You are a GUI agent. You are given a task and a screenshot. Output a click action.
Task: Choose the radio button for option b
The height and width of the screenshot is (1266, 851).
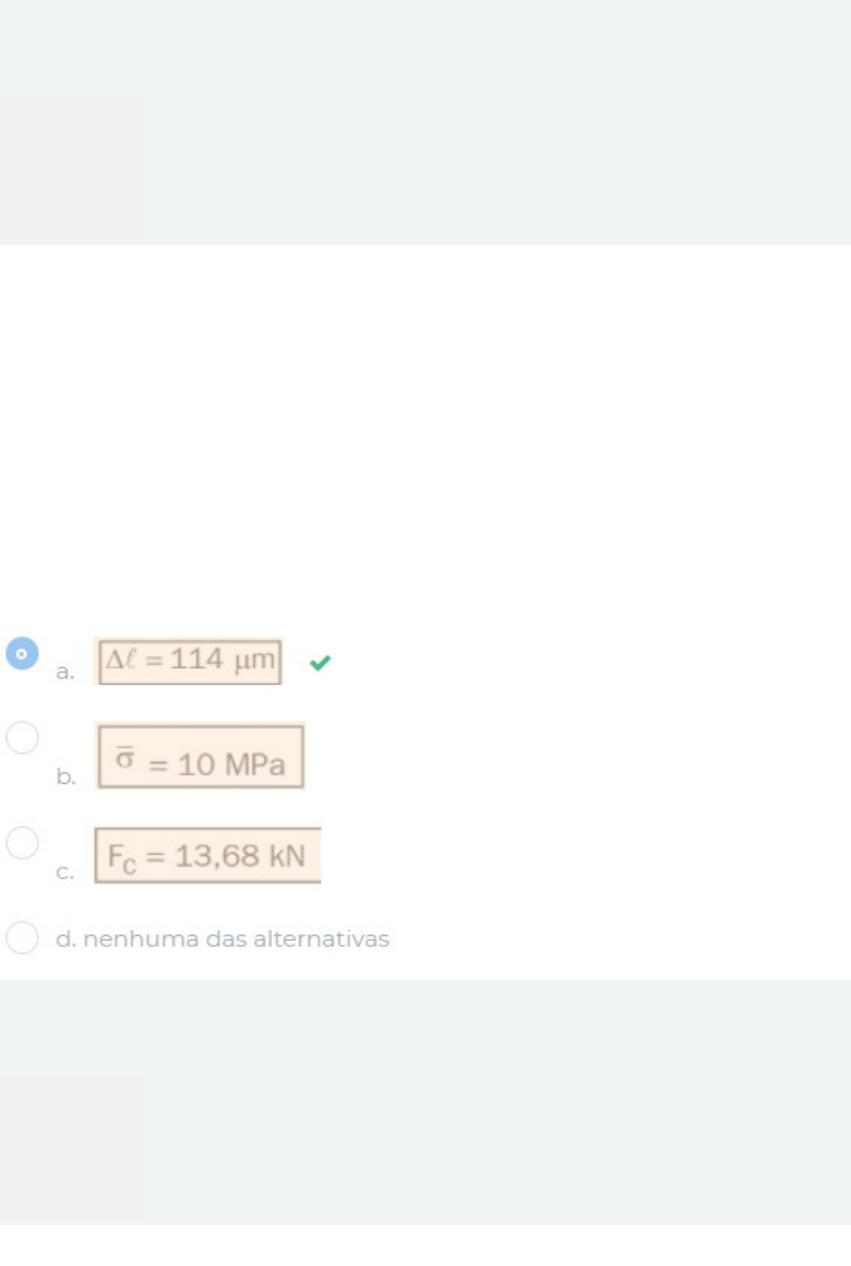pyautogui.click(x=22, y=738)
